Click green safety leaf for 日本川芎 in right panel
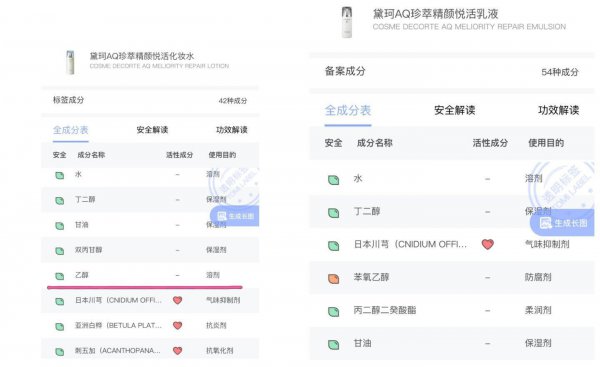This screenshot has width=600, height=367. (x=334, y=245)
